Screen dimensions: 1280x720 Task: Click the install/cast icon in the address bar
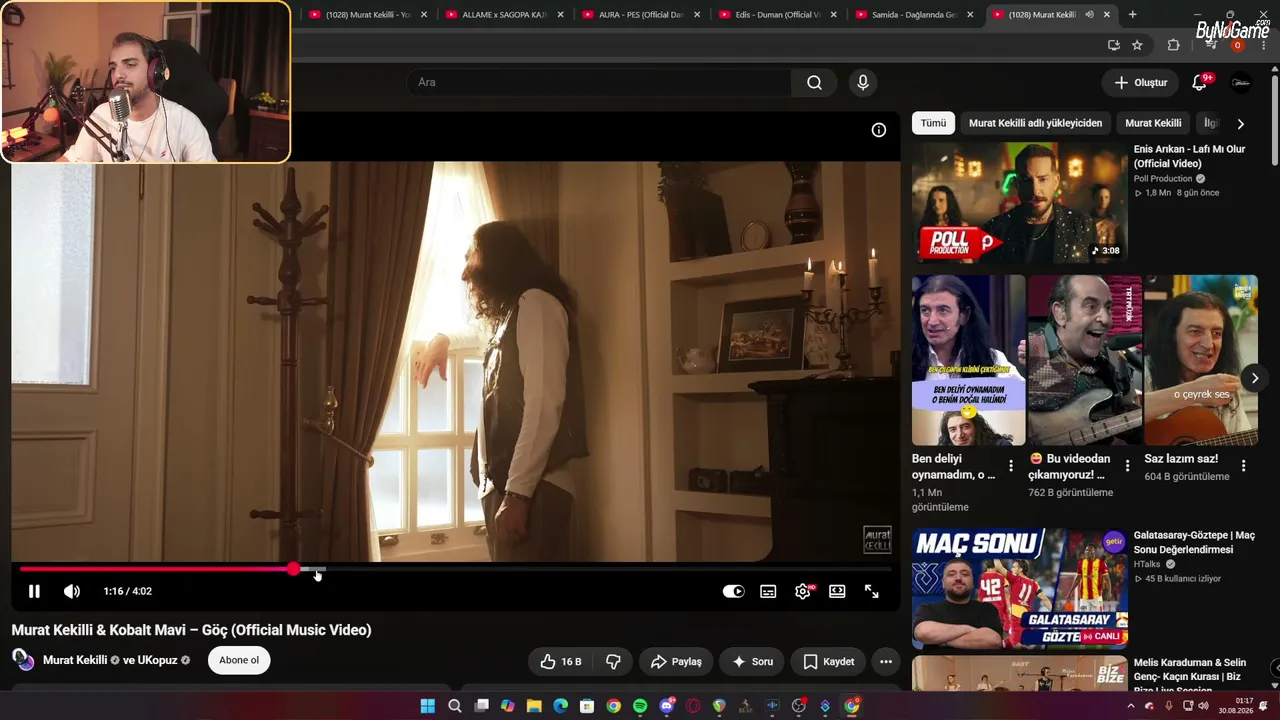pos(1114,45)
